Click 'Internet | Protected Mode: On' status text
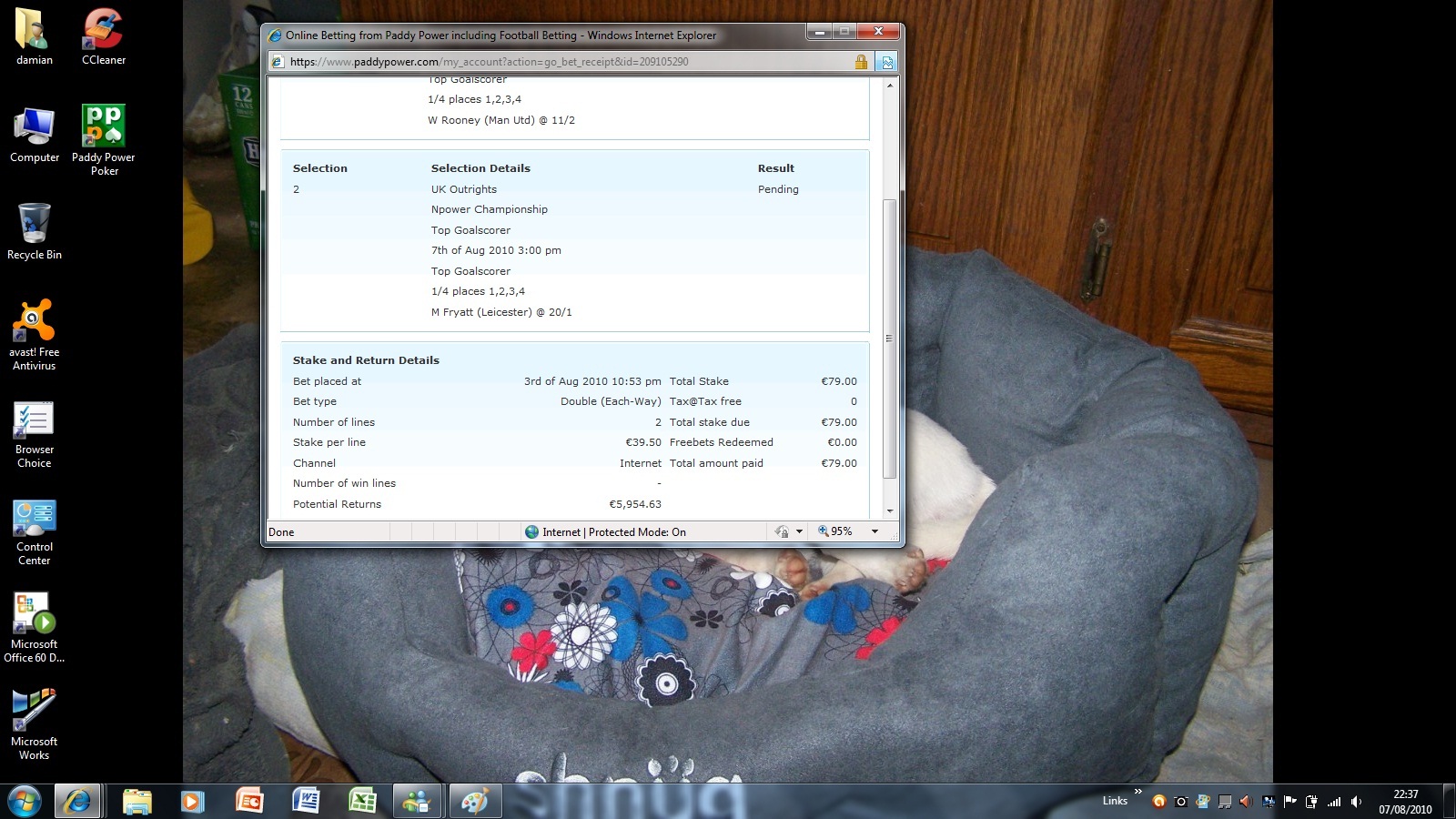Screen dimensions: 1456x819 point(614,532)
